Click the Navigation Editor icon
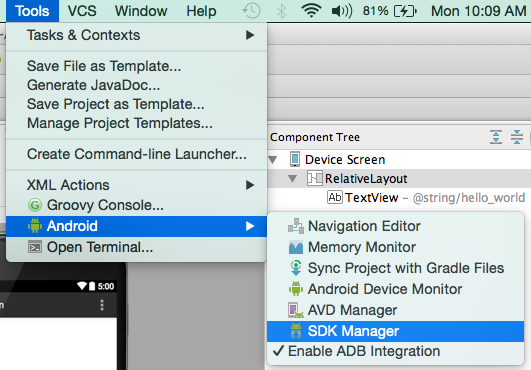Screen dimensions: 531x370 click(x=296, y=226)
